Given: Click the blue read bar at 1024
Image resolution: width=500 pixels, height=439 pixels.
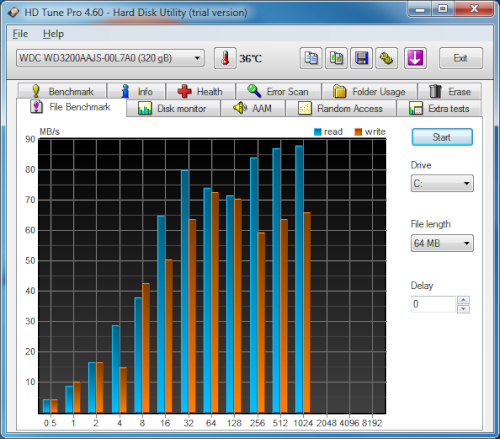Looking at the screenshot, I should click(299, 279).
